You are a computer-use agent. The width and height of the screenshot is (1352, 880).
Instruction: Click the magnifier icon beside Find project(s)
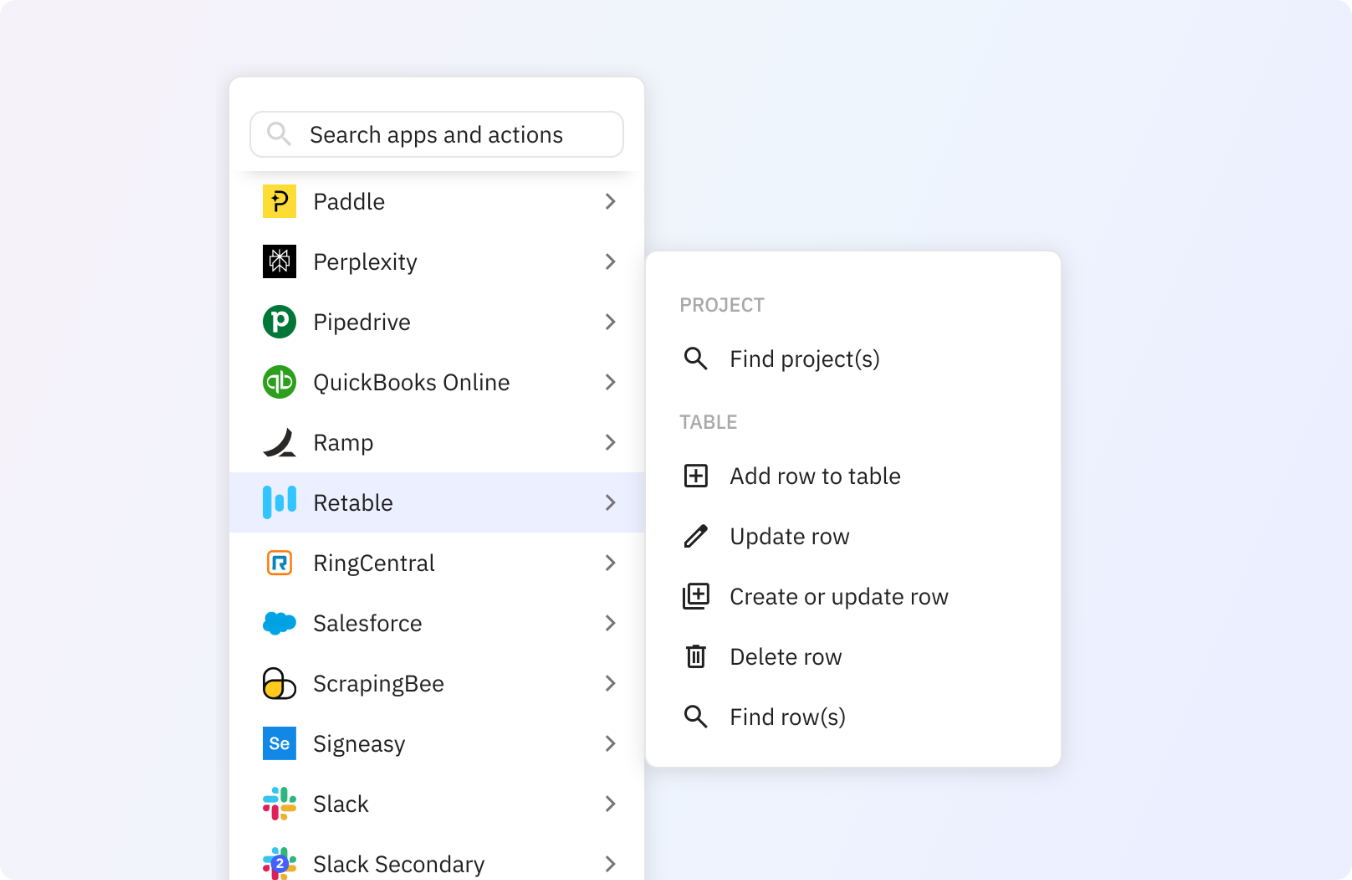(x=695, y=358)
